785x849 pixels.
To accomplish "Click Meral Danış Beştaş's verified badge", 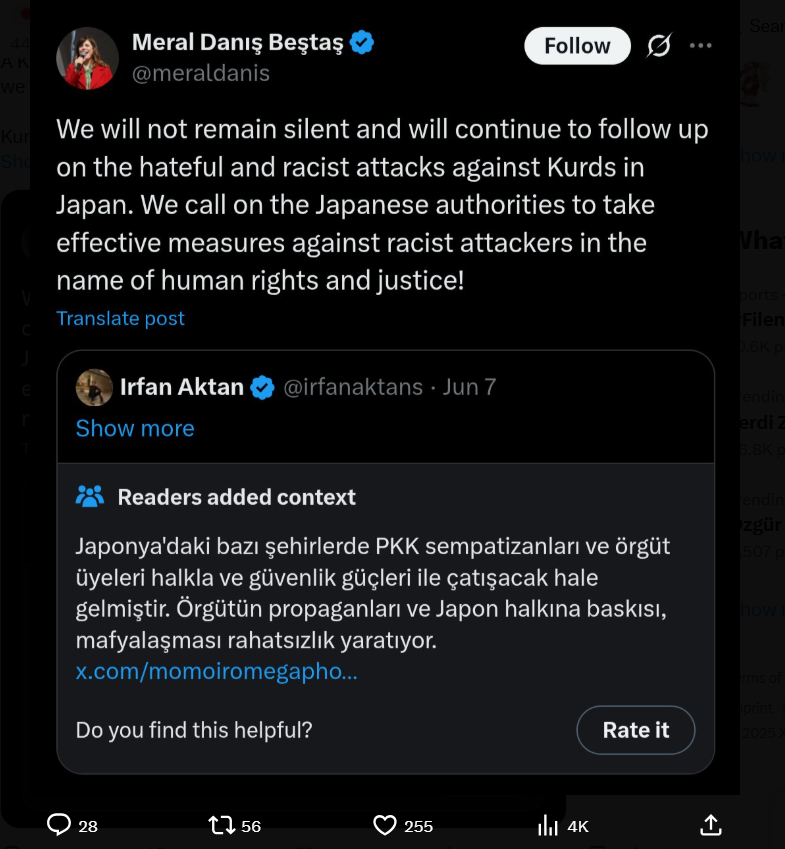I will [362, 41].
